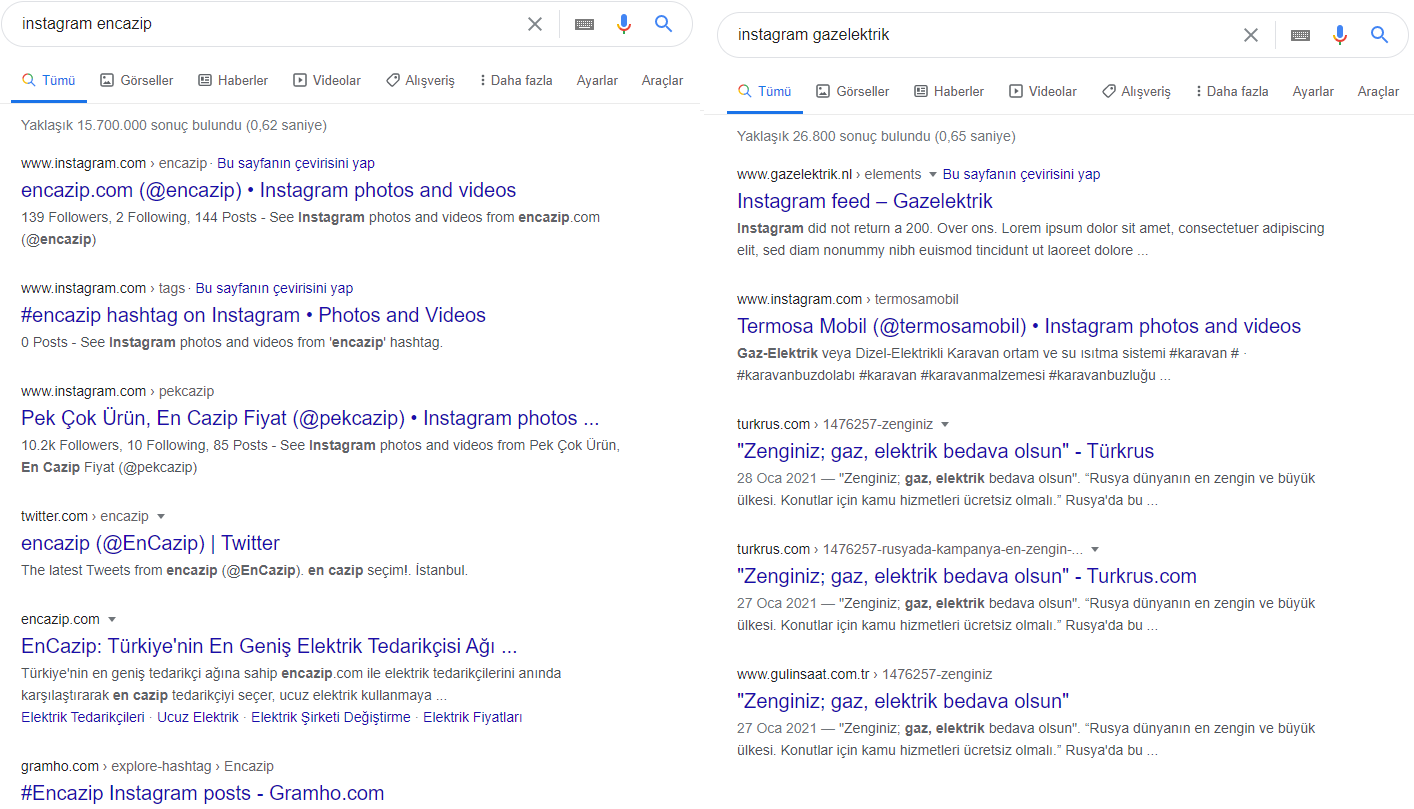Open Ayarlar in the encazip results page

(597, 80)
